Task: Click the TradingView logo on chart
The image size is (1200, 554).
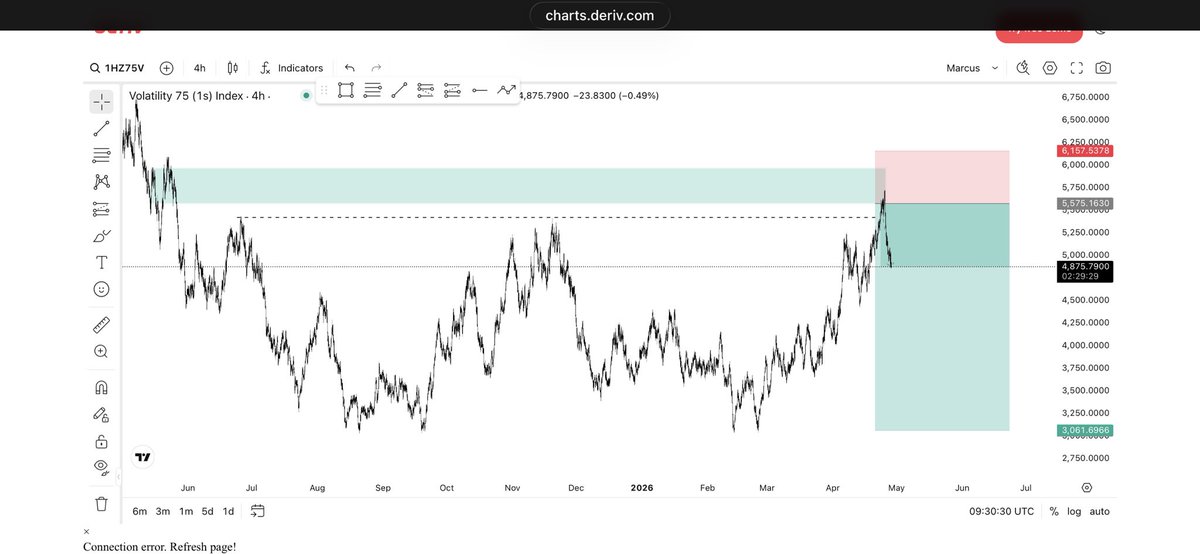Action: click(142, 457)
